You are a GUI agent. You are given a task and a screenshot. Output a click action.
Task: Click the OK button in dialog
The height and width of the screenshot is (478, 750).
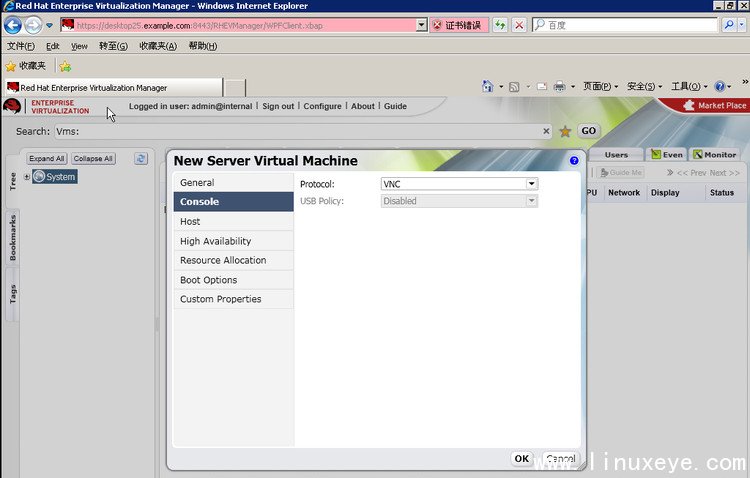(521, 458)
